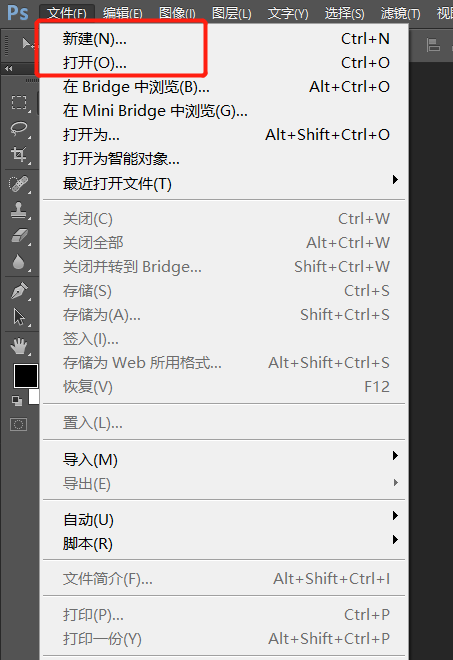The image size is (453, 660).
Task: Select the Lasso tool
Action: click(19, 128)
